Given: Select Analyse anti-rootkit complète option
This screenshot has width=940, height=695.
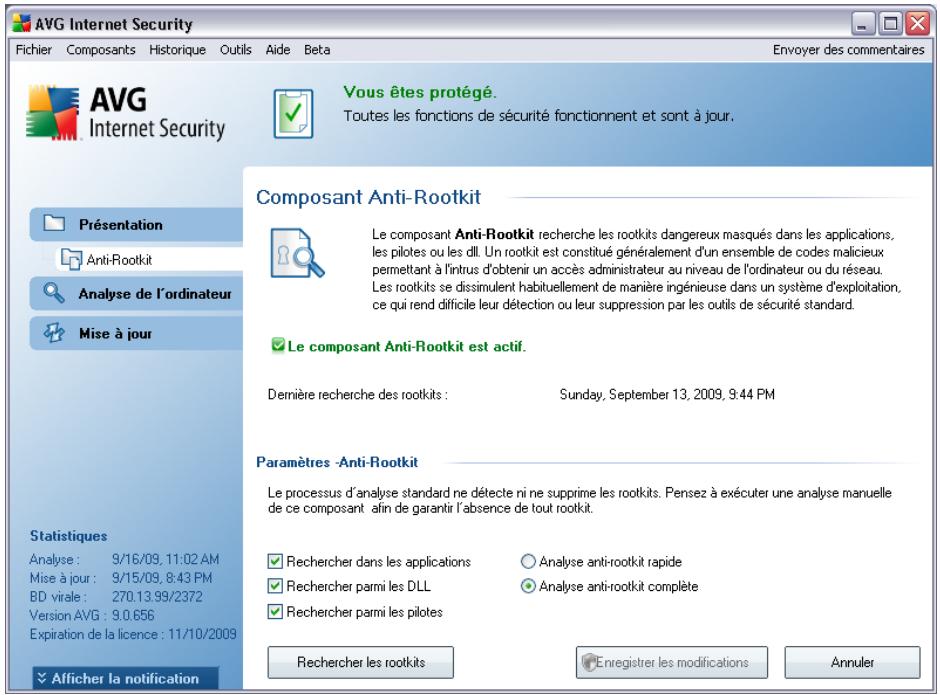Looking at the screenshot, I should (x=528, y=586).
